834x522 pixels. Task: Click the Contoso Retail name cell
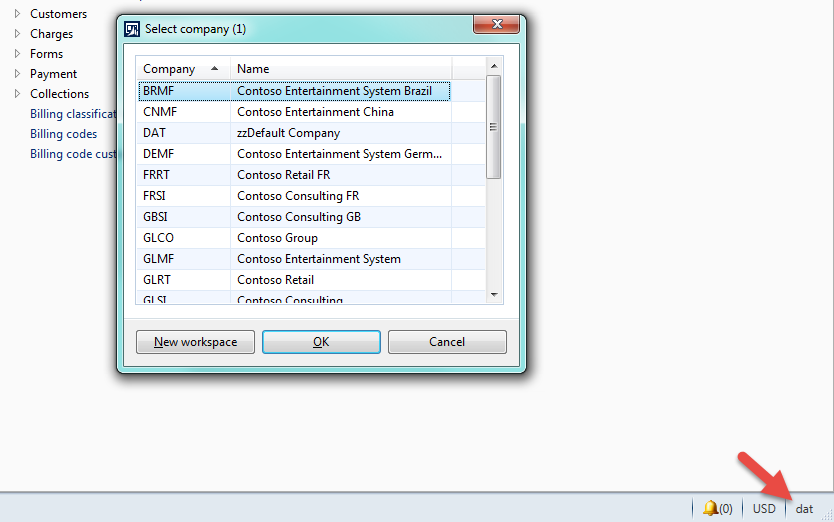point(341,280)
